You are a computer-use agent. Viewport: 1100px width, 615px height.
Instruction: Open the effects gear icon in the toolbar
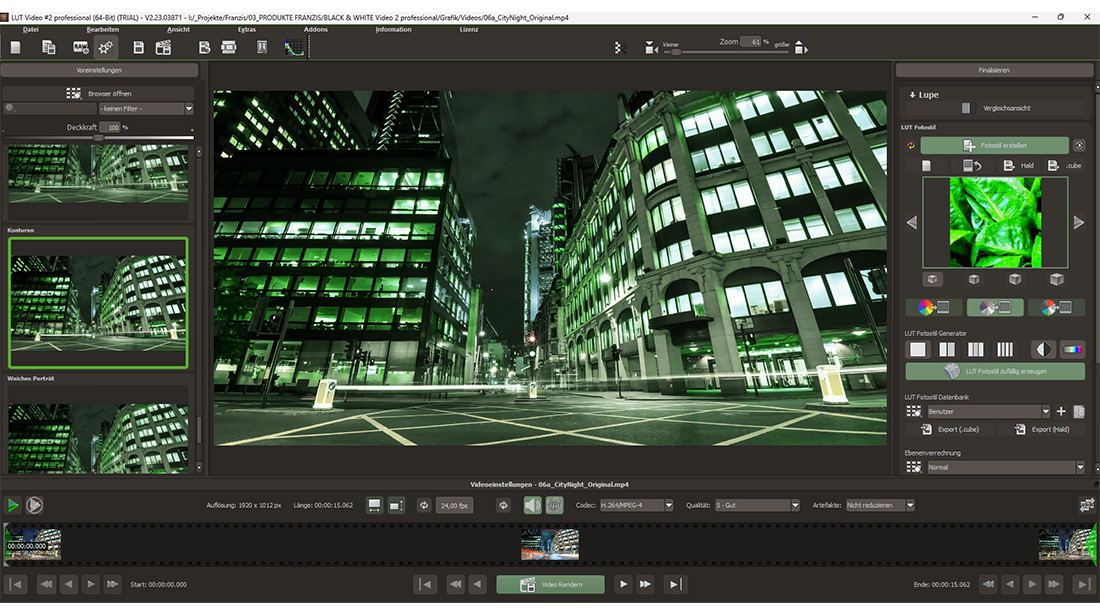coord(106,47)
